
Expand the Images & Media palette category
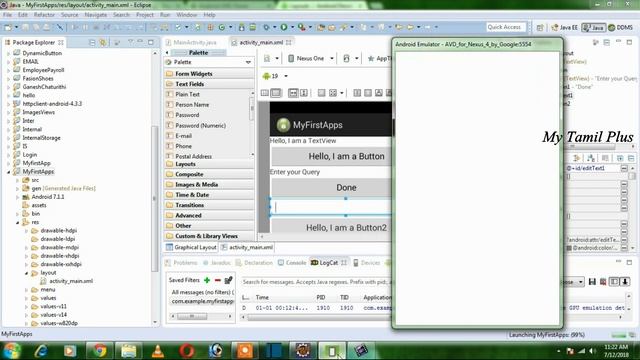(209, 184)
